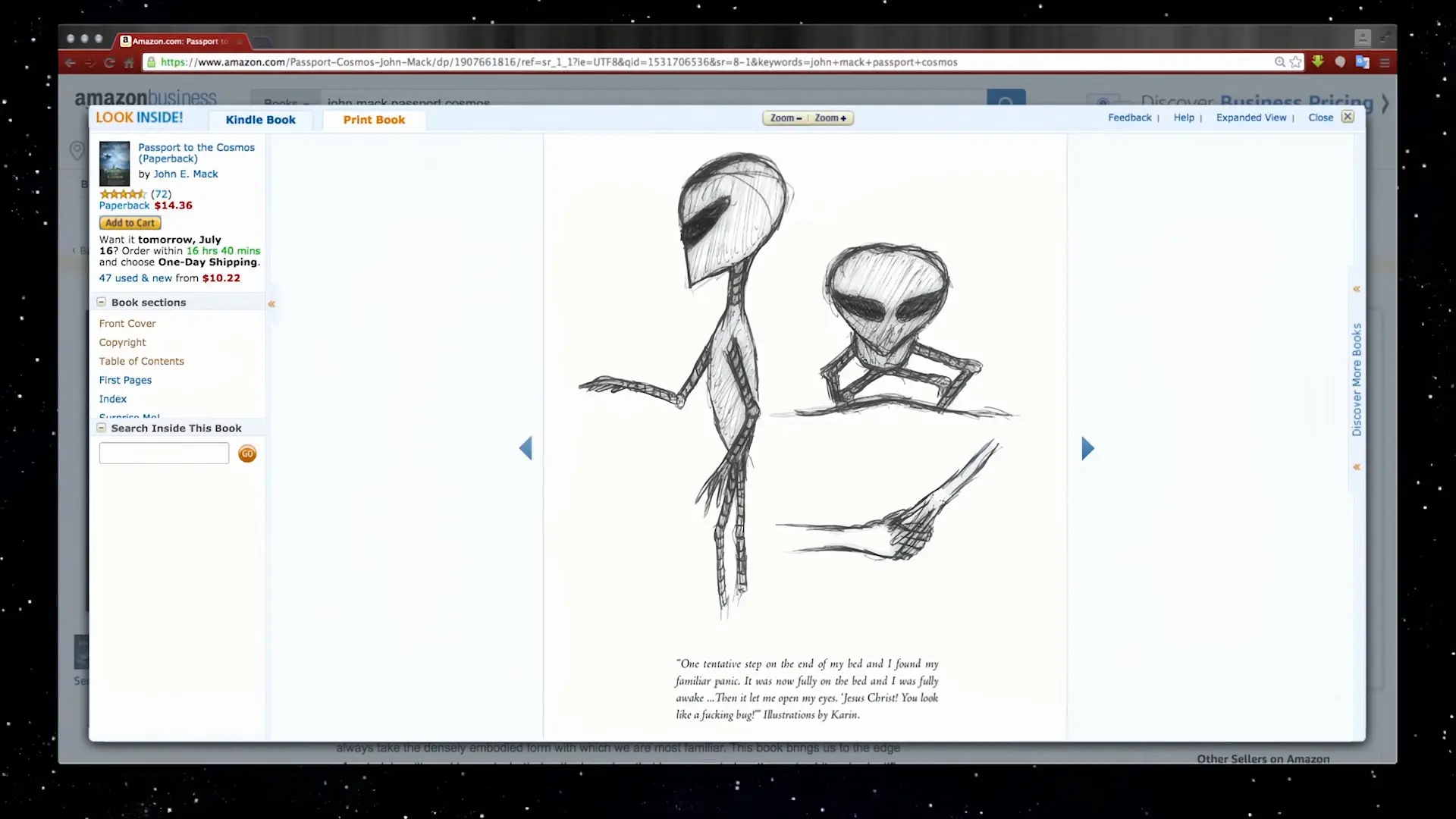
Task: Open the Feedback link
Action: 1129,118
